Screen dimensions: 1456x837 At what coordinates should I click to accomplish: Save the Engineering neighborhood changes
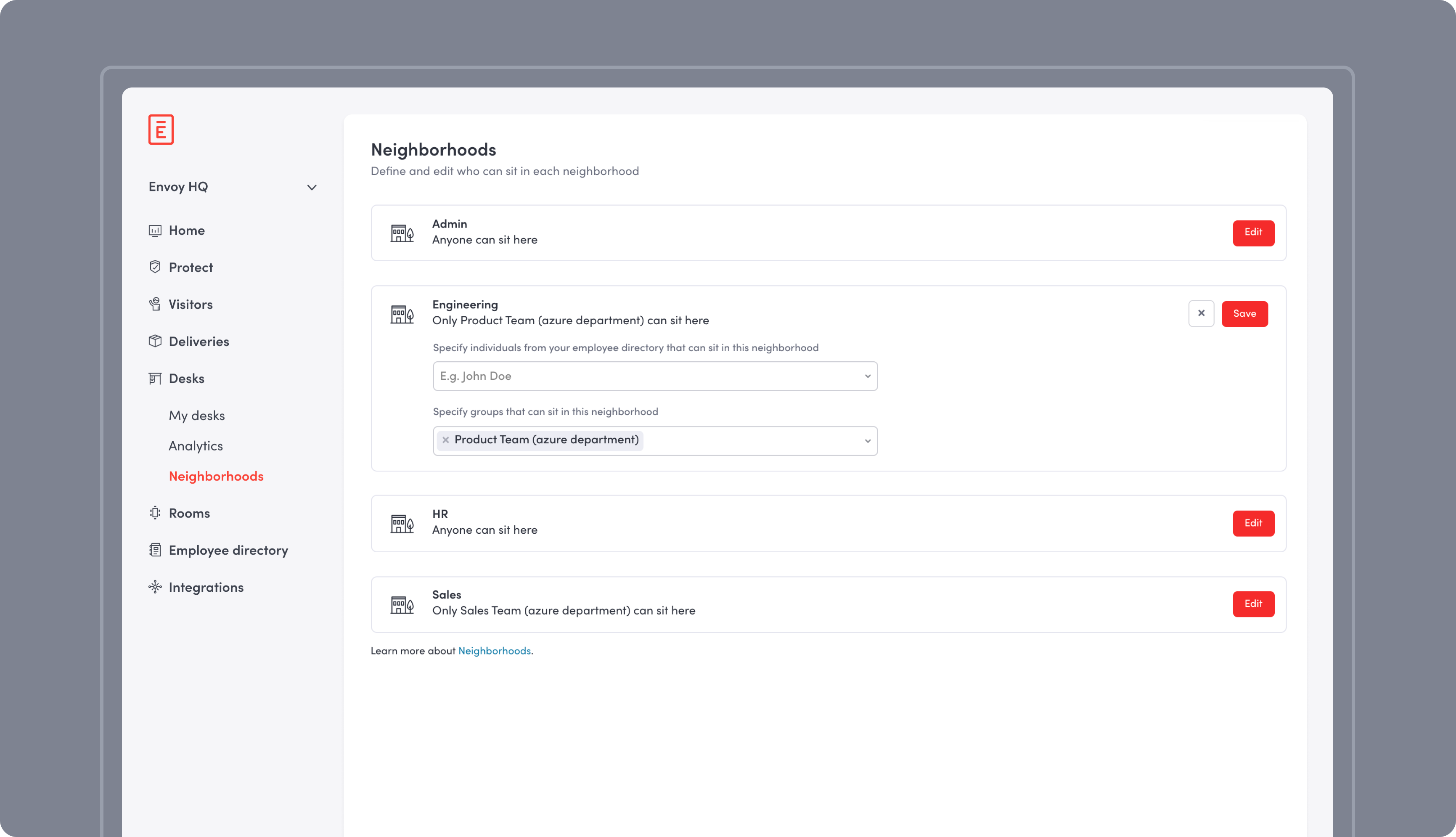tap(1244, 314)
